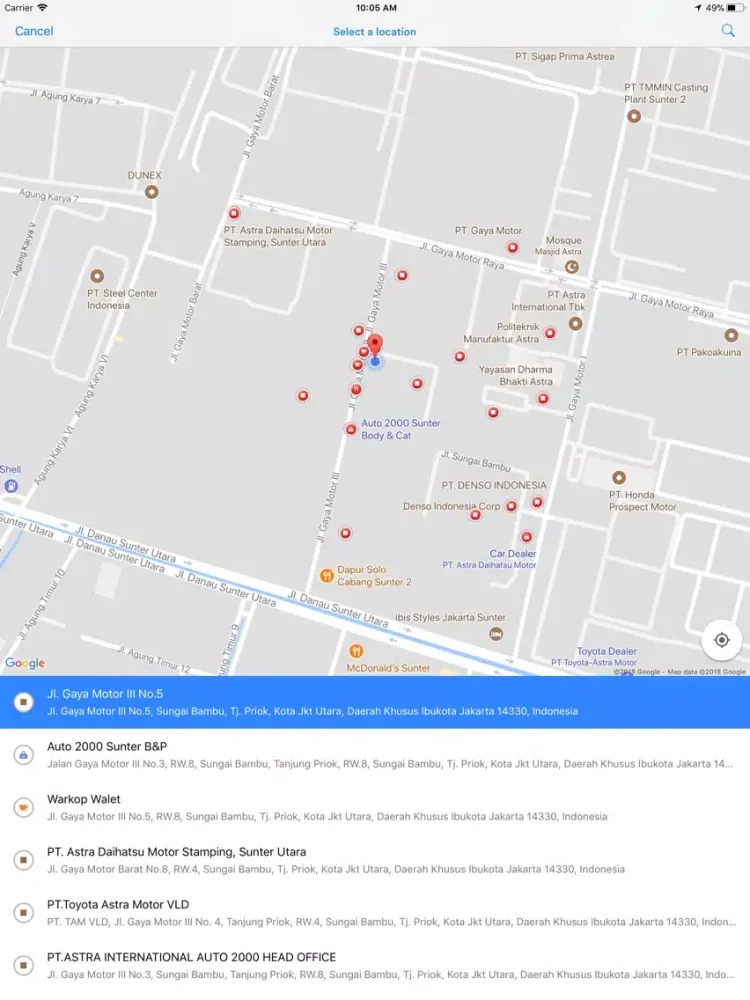Tap Car Dealer PT. Astra Daihatsu Motor label

pos(490,559)
